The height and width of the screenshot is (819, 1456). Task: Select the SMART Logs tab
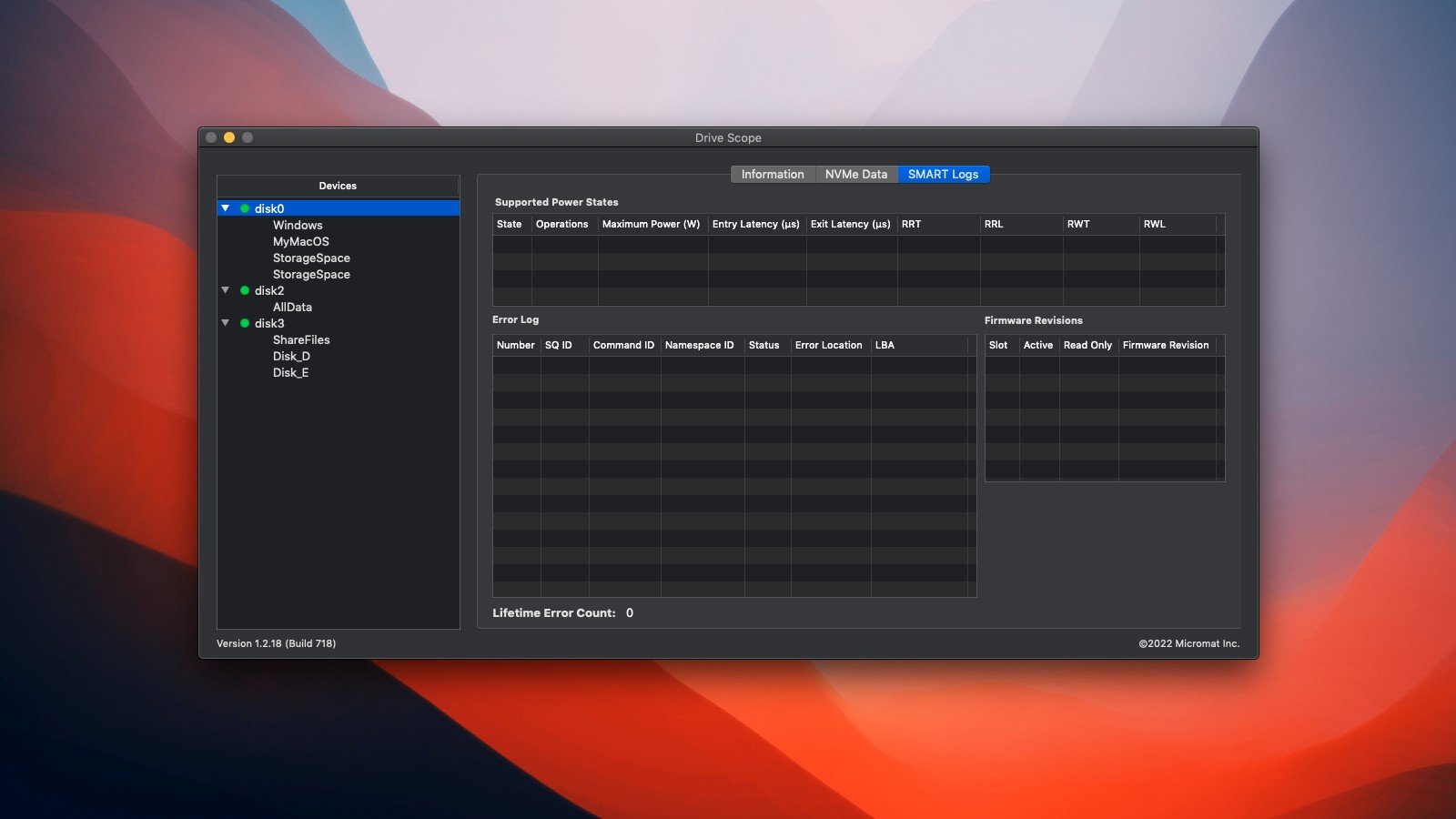click(x=943, y=174)
